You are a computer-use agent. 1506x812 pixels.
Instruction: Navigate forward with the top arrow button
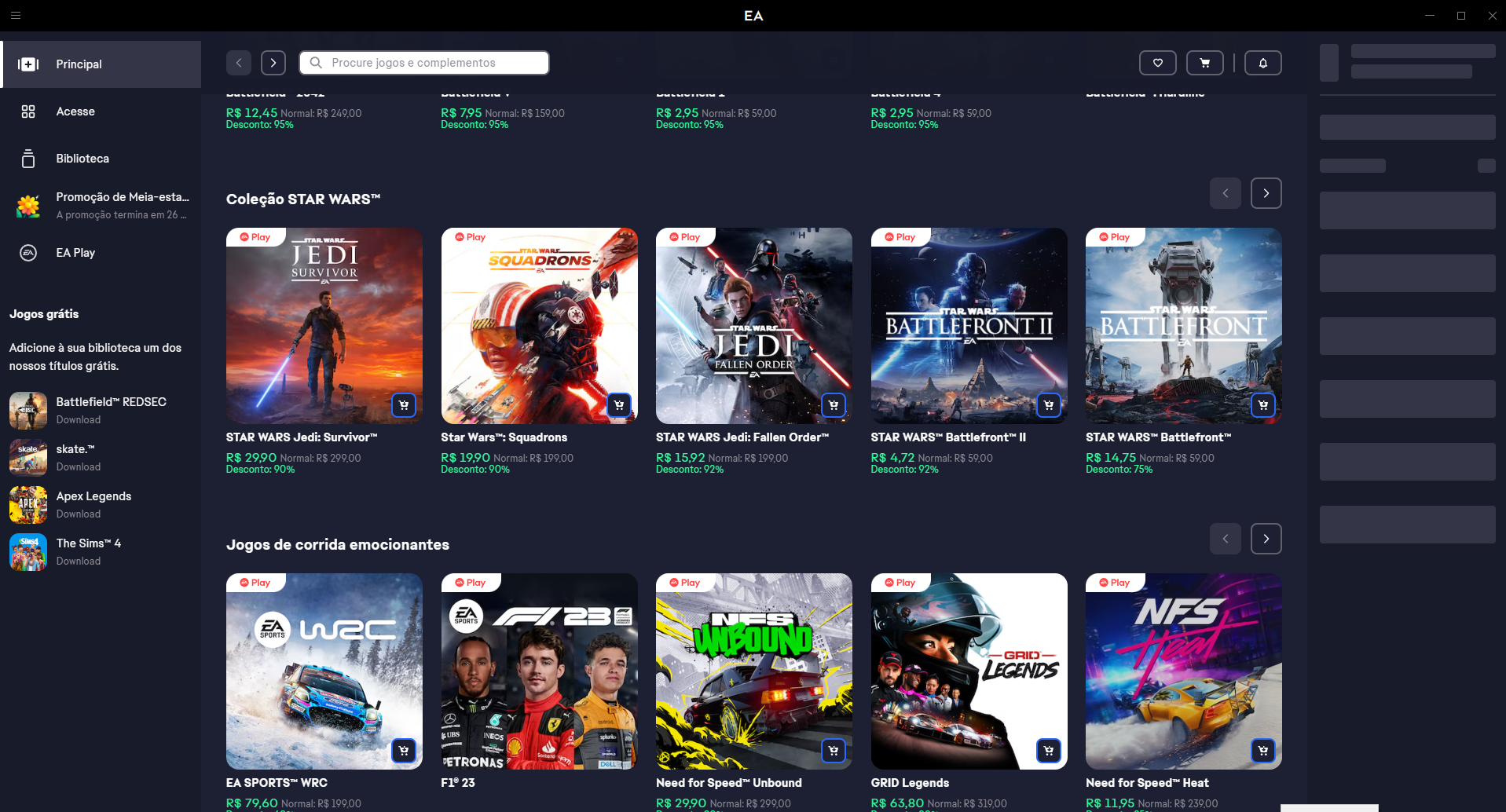[x=273, y=63]
